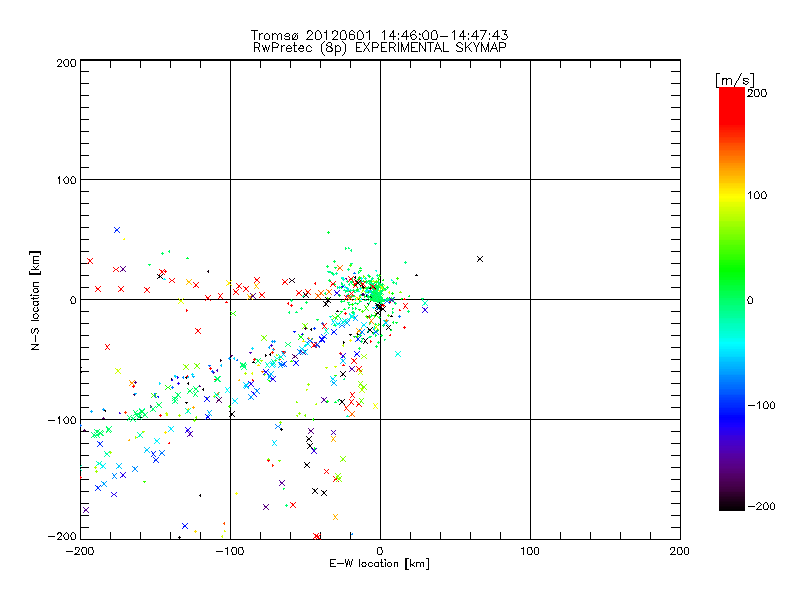Image resolution: width=800 pixels, height=600 pixels.
Task: Click the '[m/s]' colorbar unit label
Action: [735, 80]
